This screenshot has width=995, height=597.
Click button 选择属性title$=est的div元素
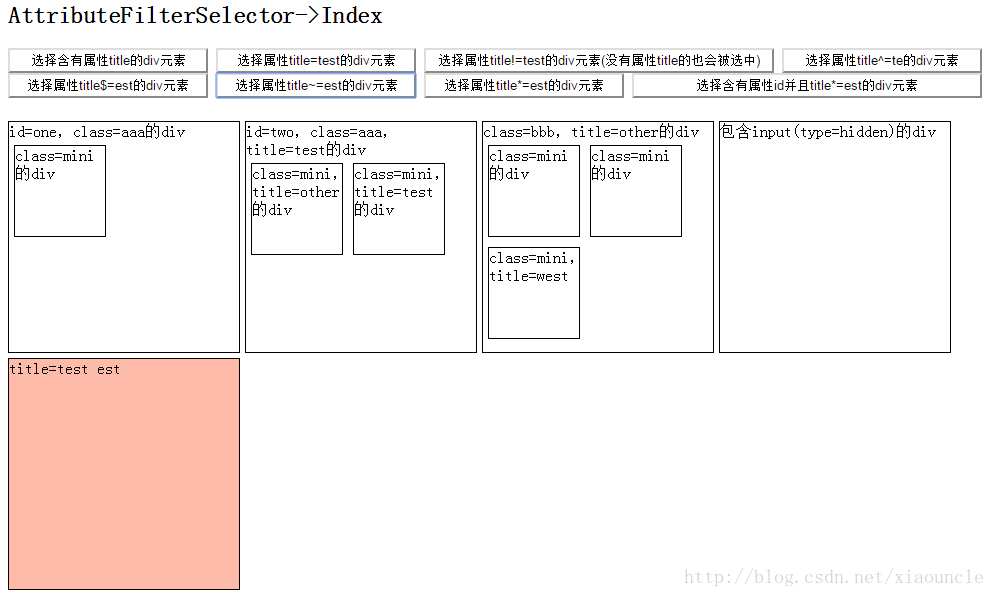tap(108, 85)
